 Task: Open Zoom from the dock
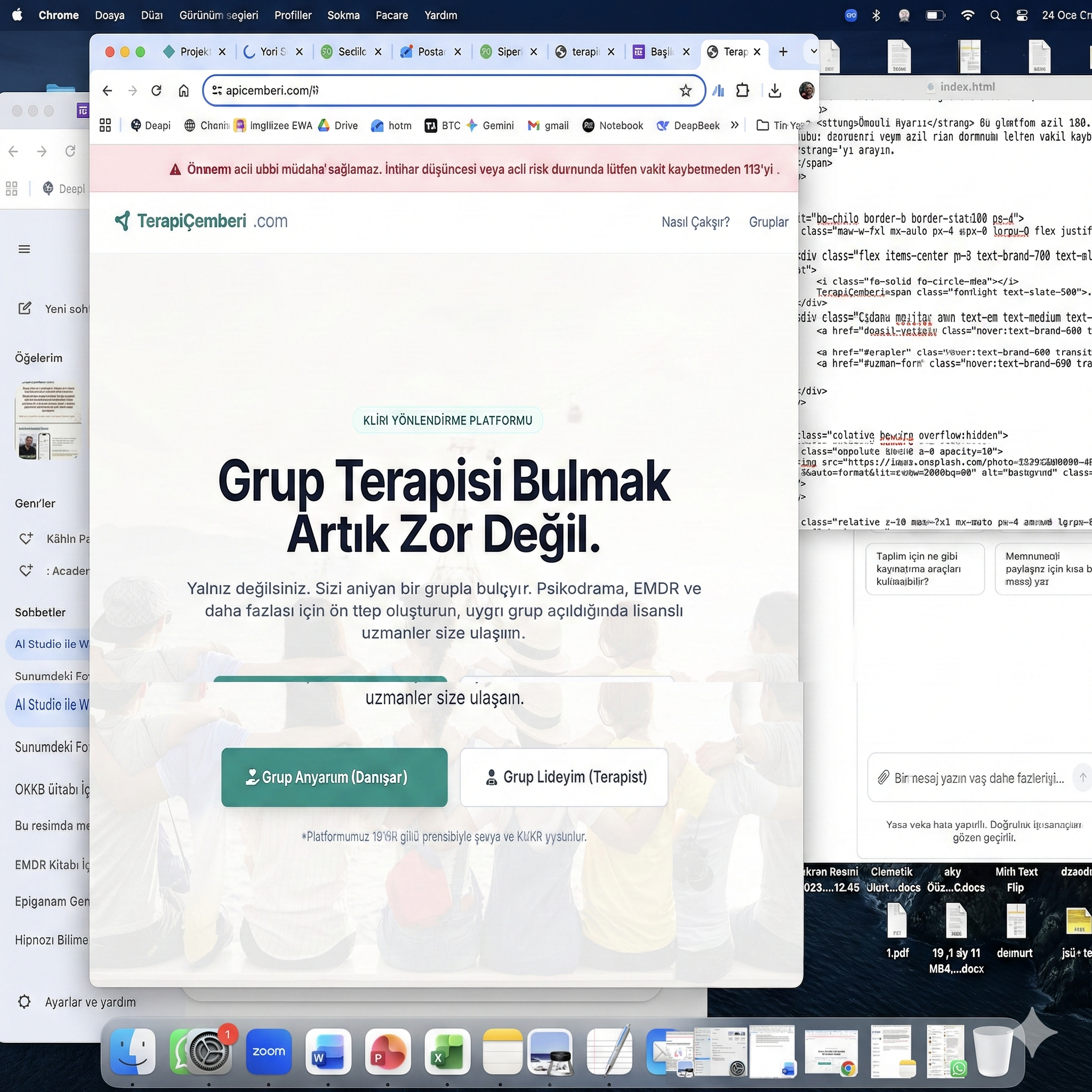269,1051
